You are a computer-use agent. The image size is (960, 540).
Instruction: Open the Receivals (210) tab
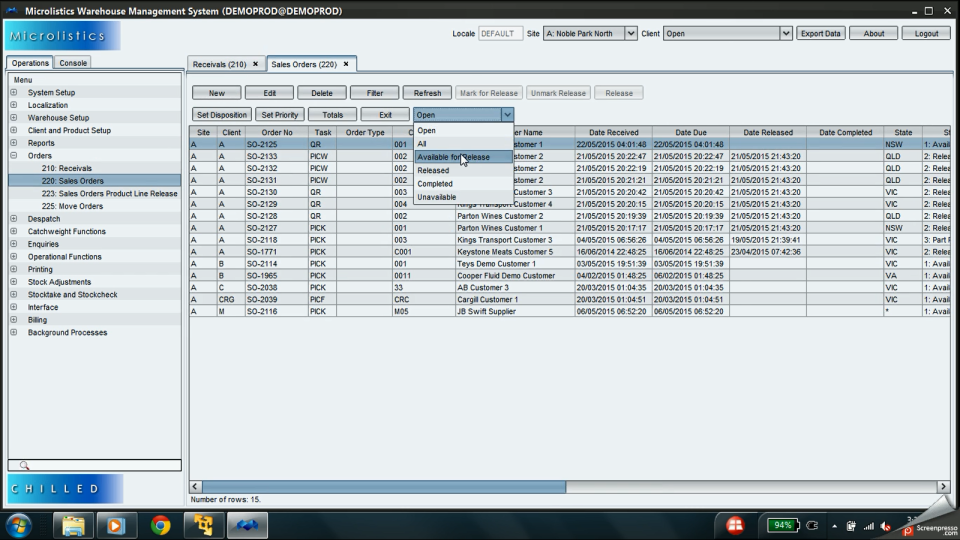[219, 64]
